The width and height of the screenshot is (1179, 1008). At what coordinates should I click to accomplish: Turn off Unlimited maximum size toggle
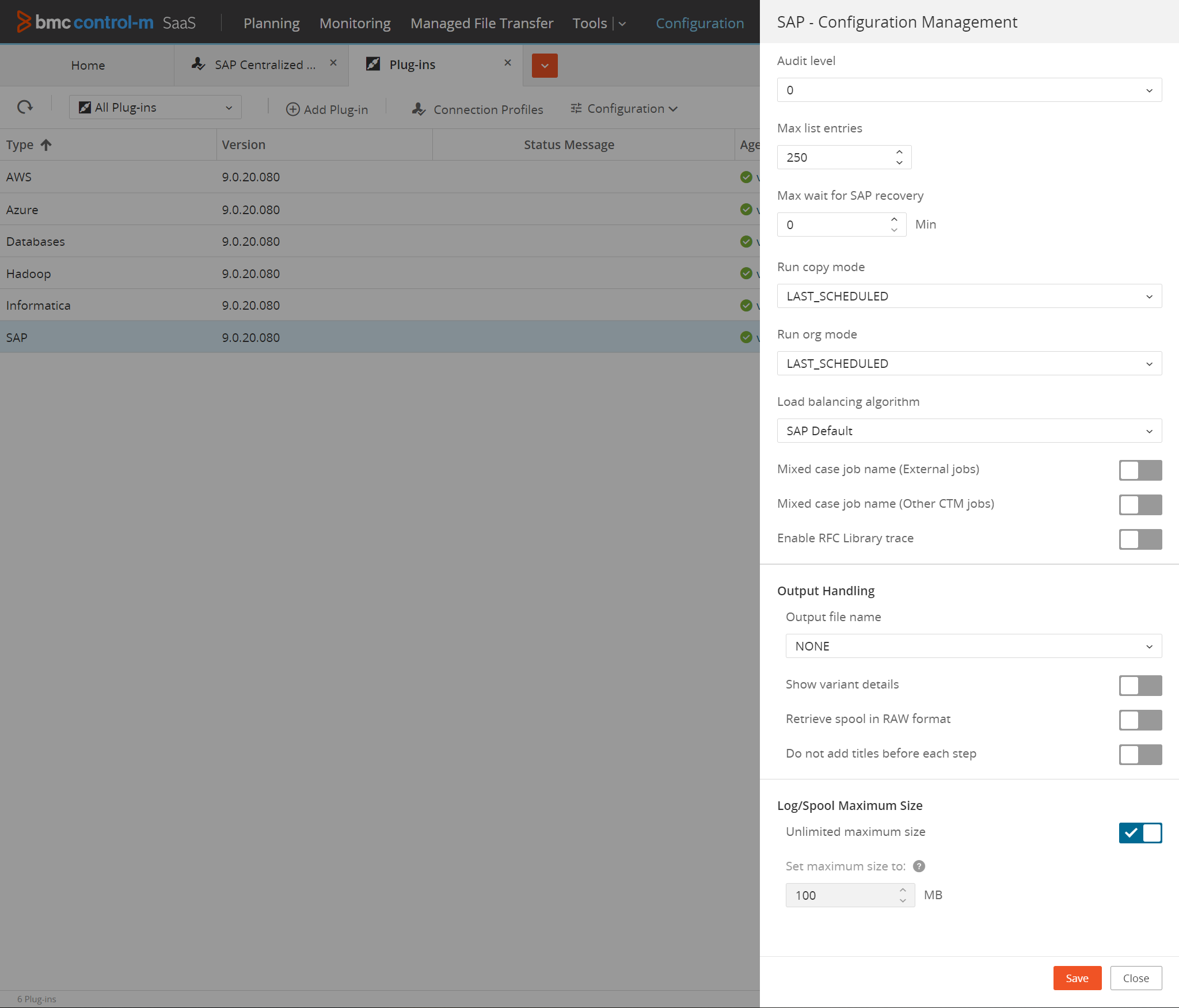click(1140, 832)
